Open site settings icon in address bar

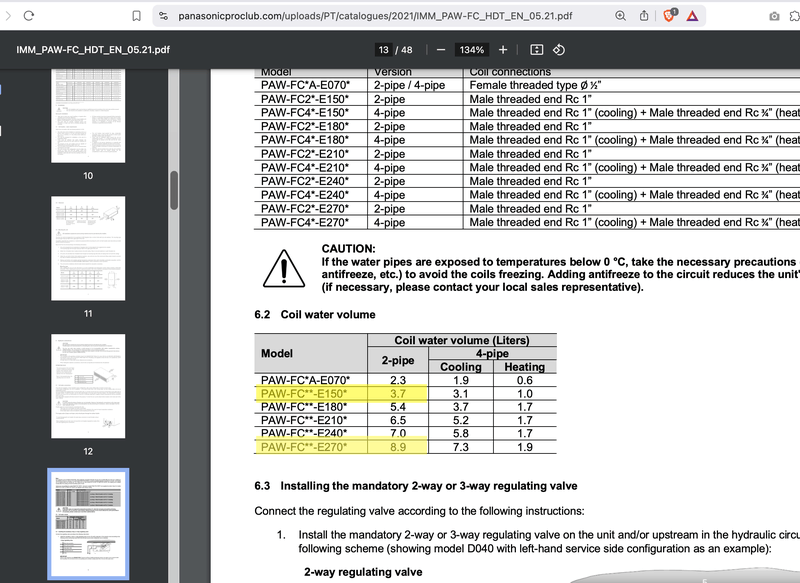point(163,16)
